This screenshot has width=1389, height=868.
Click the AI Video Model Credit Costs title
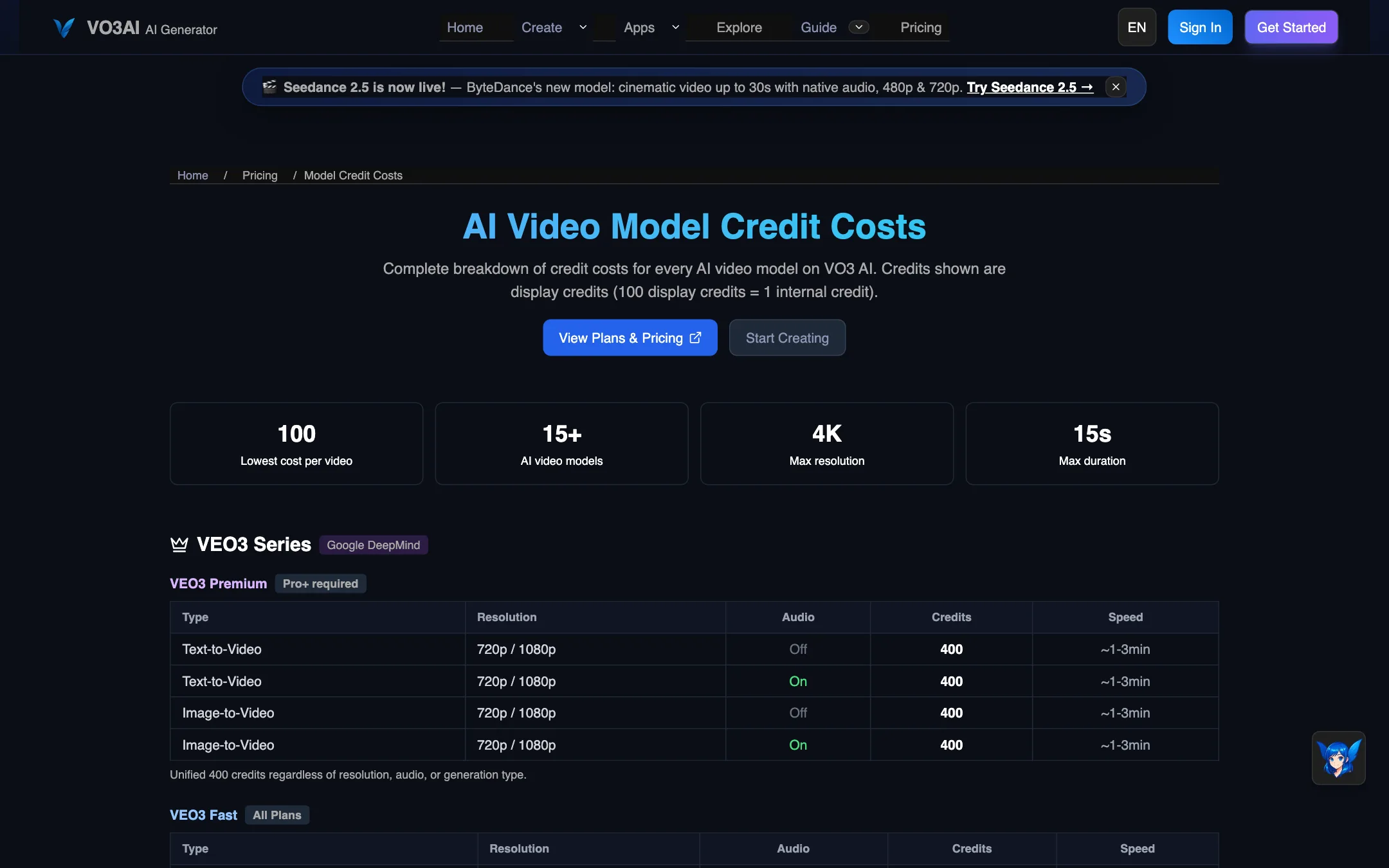(x=694, y=226)
